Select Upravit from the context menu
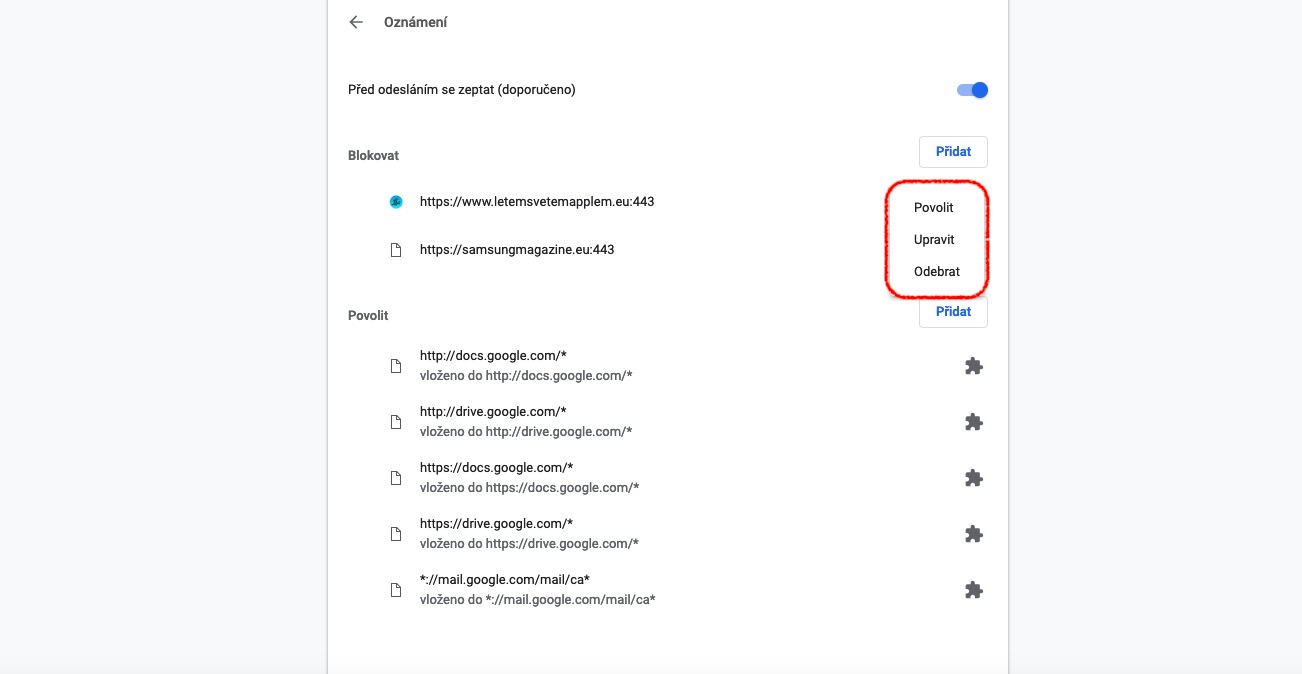Viewport: 1302px width, 674px height. pyautogui.click(x=934, y=239)
